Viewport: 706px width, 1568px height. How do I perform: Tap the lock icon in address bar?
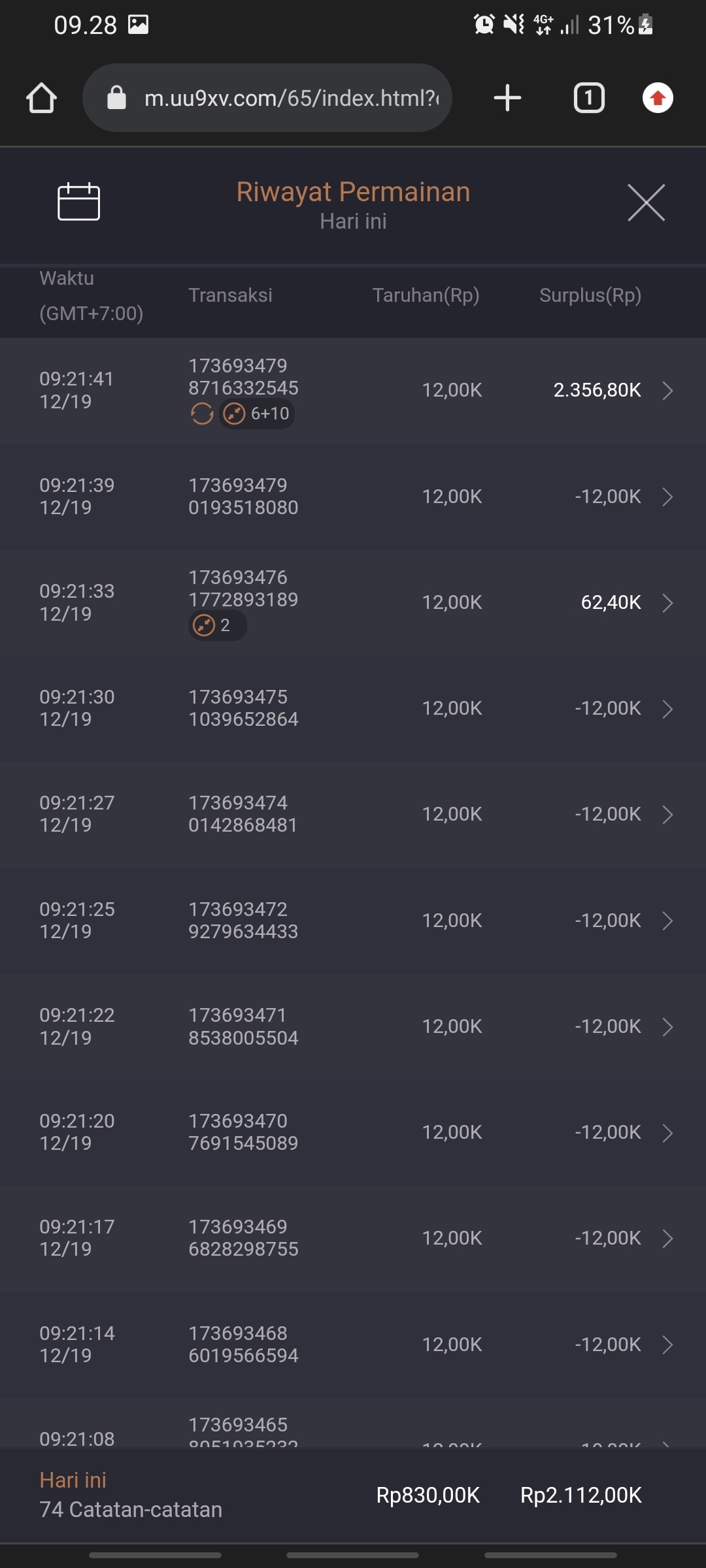click(116, 98)
